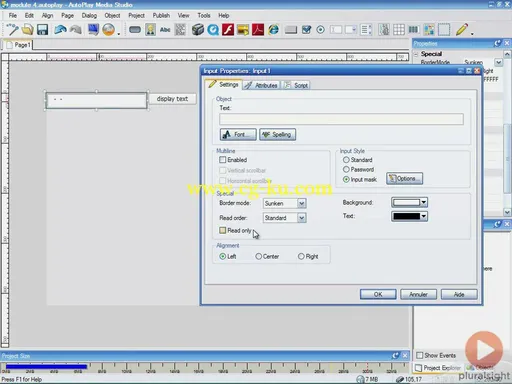This screenshot has width=512, height=384.
Task: Open input mask Options button
Action: pos(404,178)
